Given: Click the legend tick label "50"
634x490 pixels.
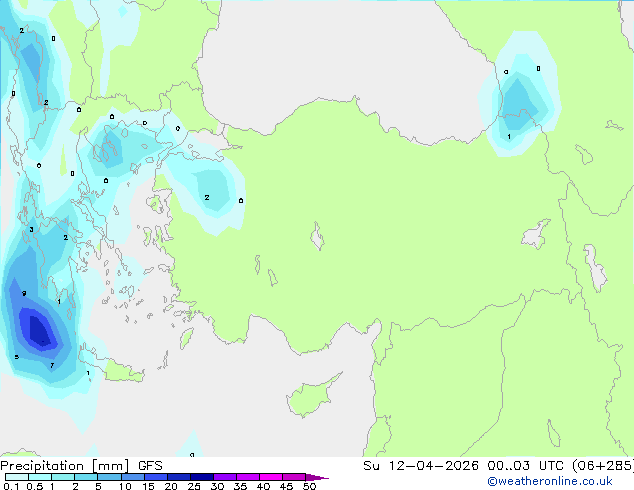Looking at the screenshot, I should coord(309,486).
